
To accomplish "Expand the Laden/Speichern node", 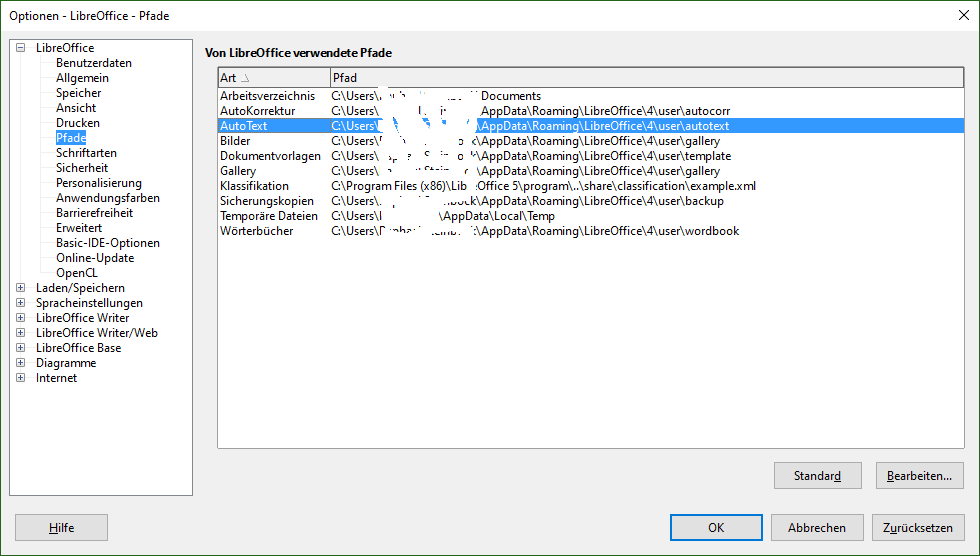I will point(21,287).
